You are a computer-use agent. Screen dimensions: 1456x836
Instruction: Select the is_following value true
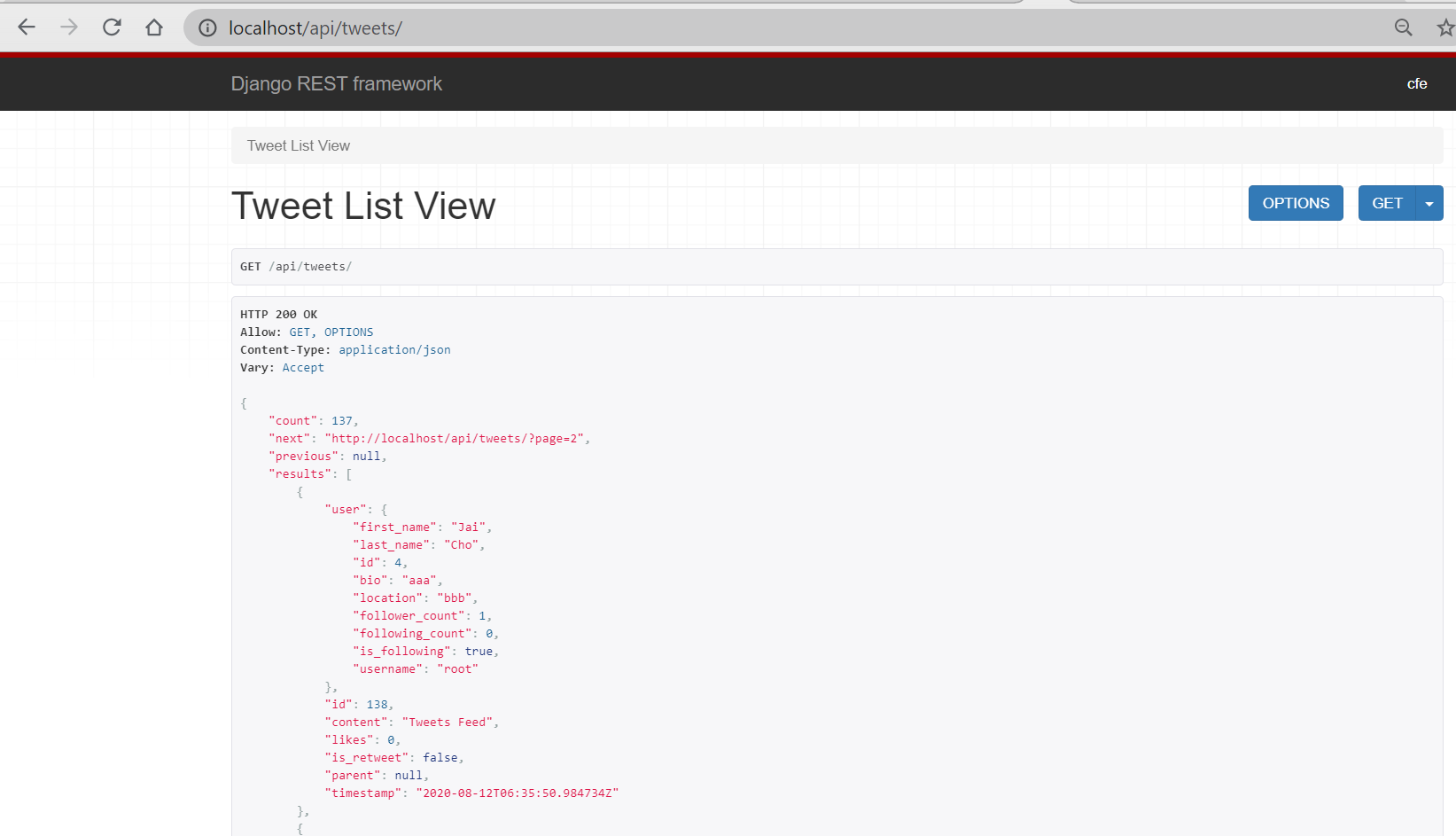[479, 652]
